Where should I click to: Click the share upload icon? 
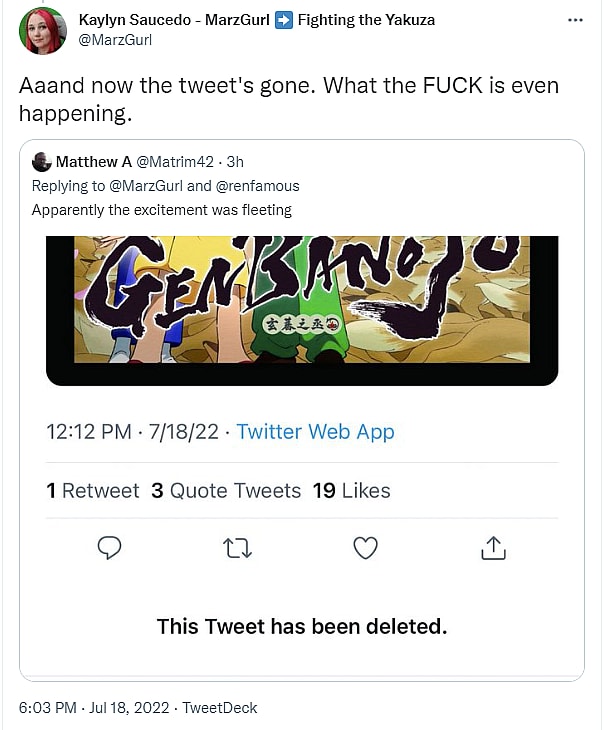[494, 548]
